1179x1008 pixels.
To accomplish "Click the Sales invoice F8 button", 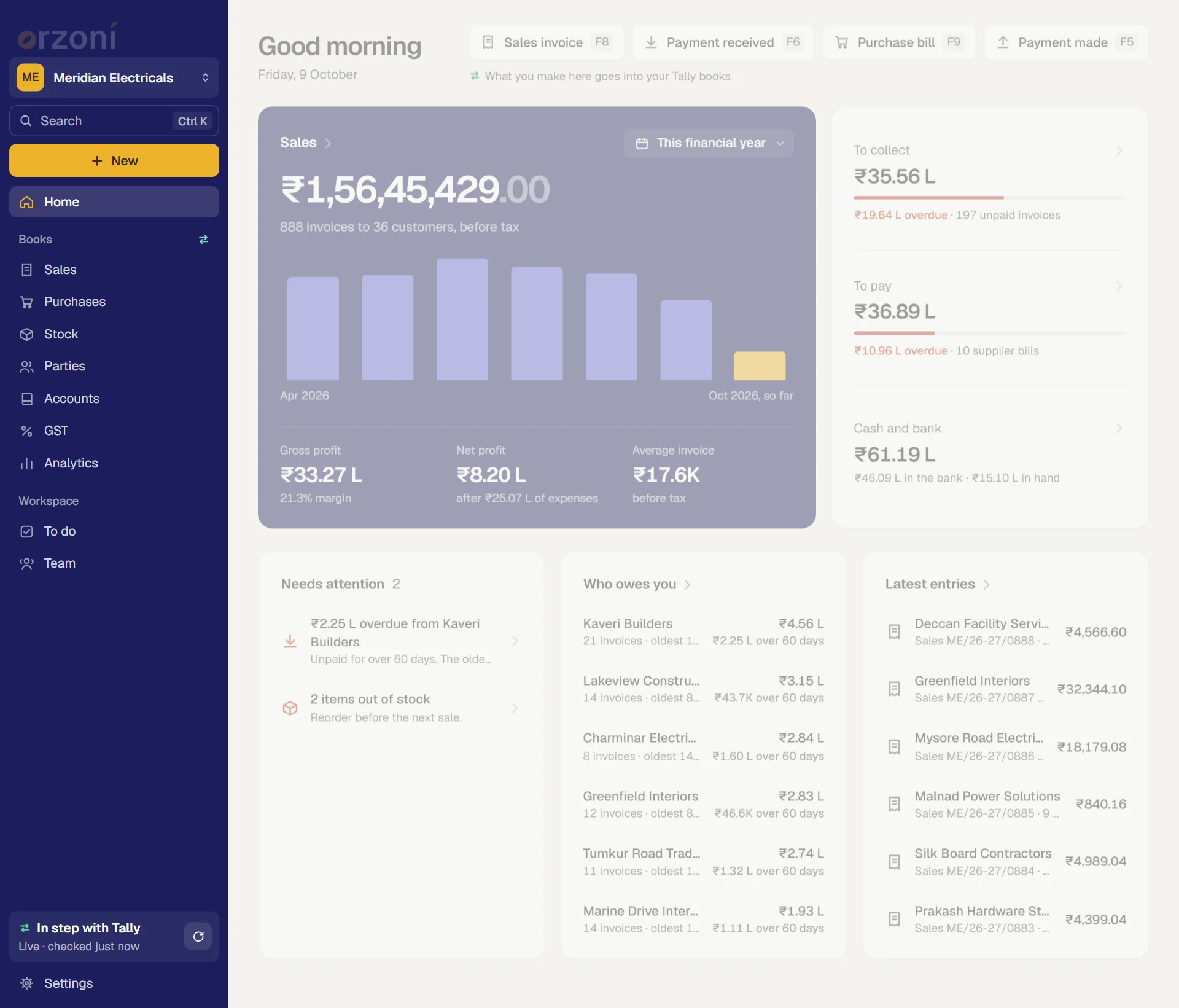I will point(547,42).
